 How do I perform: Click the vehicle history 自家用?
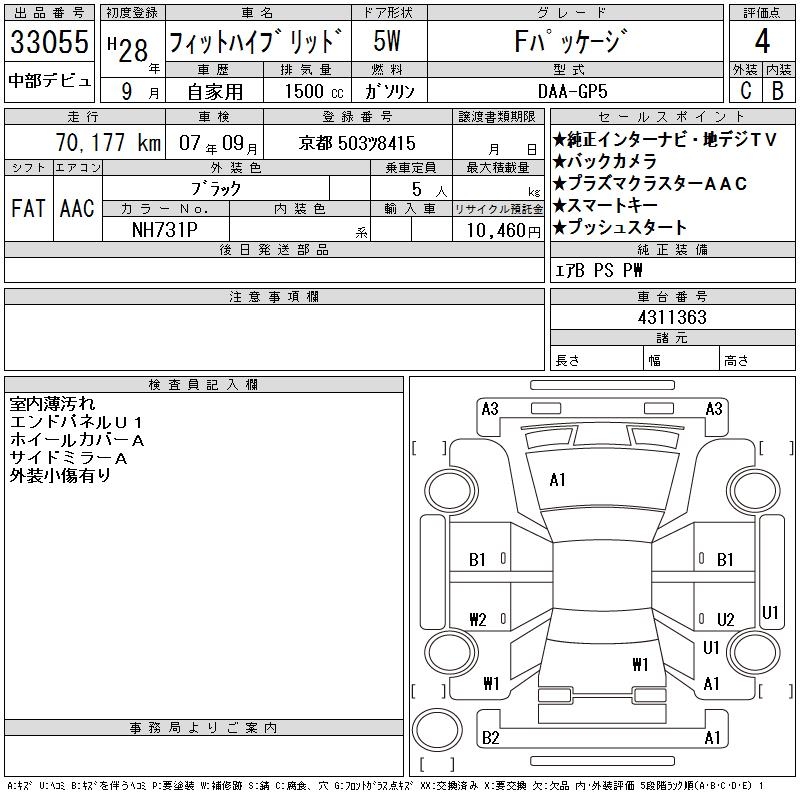(215, 92)
